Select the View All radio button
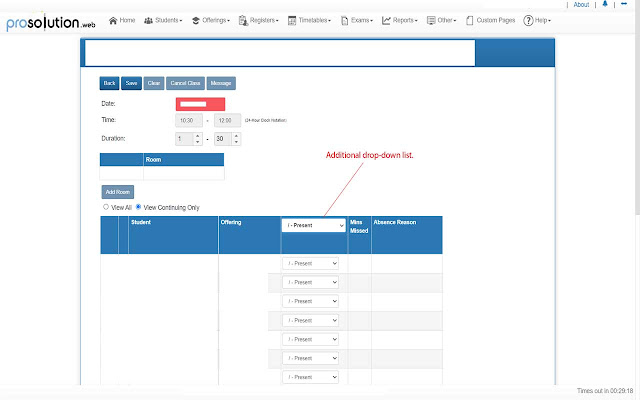 [x=106, y=207]
